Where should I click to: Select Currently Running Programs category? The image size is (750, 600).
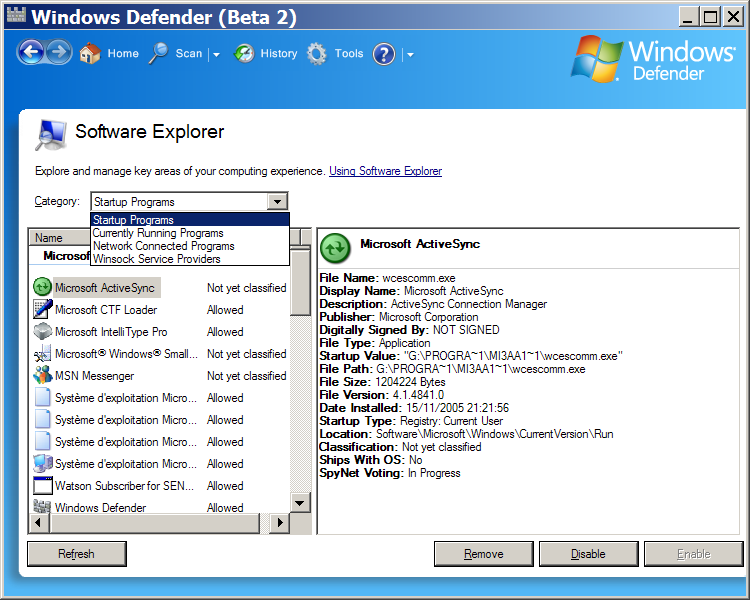[190, 233]
